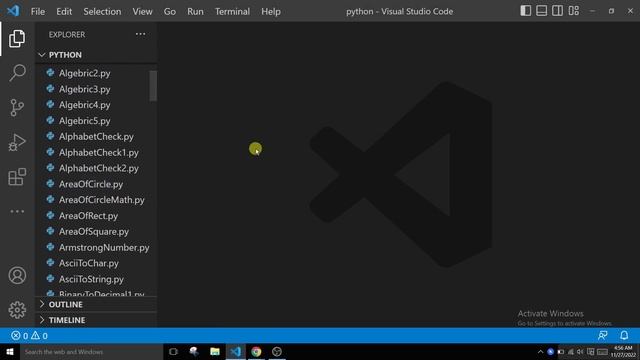
Task: Open the Source Control view
Action: tap(17, 107)
